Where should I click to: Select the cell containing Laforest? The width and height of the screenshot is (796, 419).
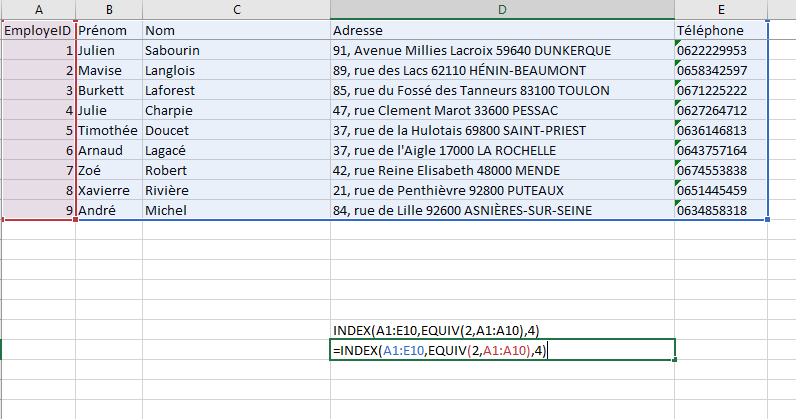coord(237,90)
